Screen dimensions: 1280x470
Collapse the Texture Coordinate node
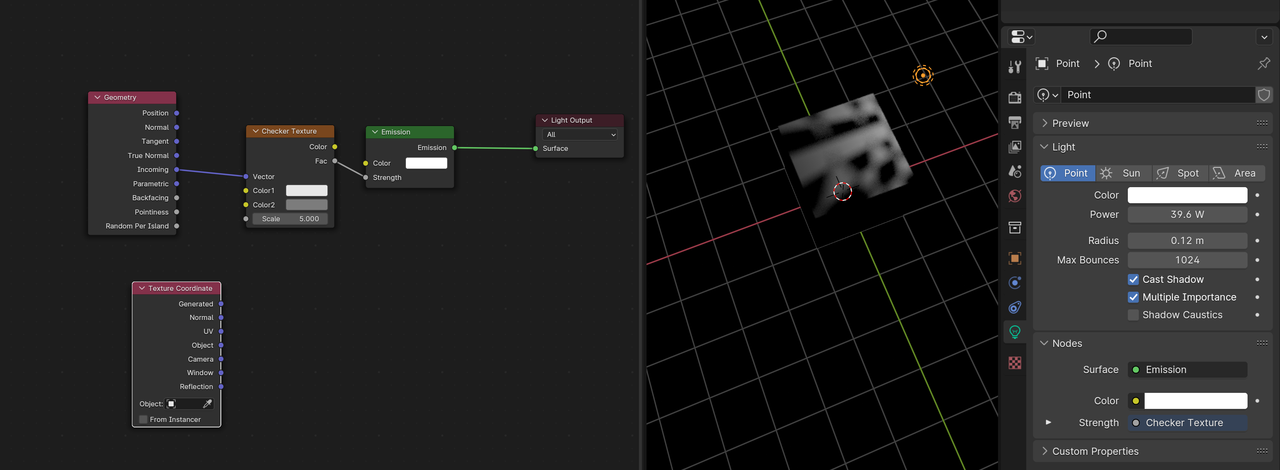coord(141,288)
